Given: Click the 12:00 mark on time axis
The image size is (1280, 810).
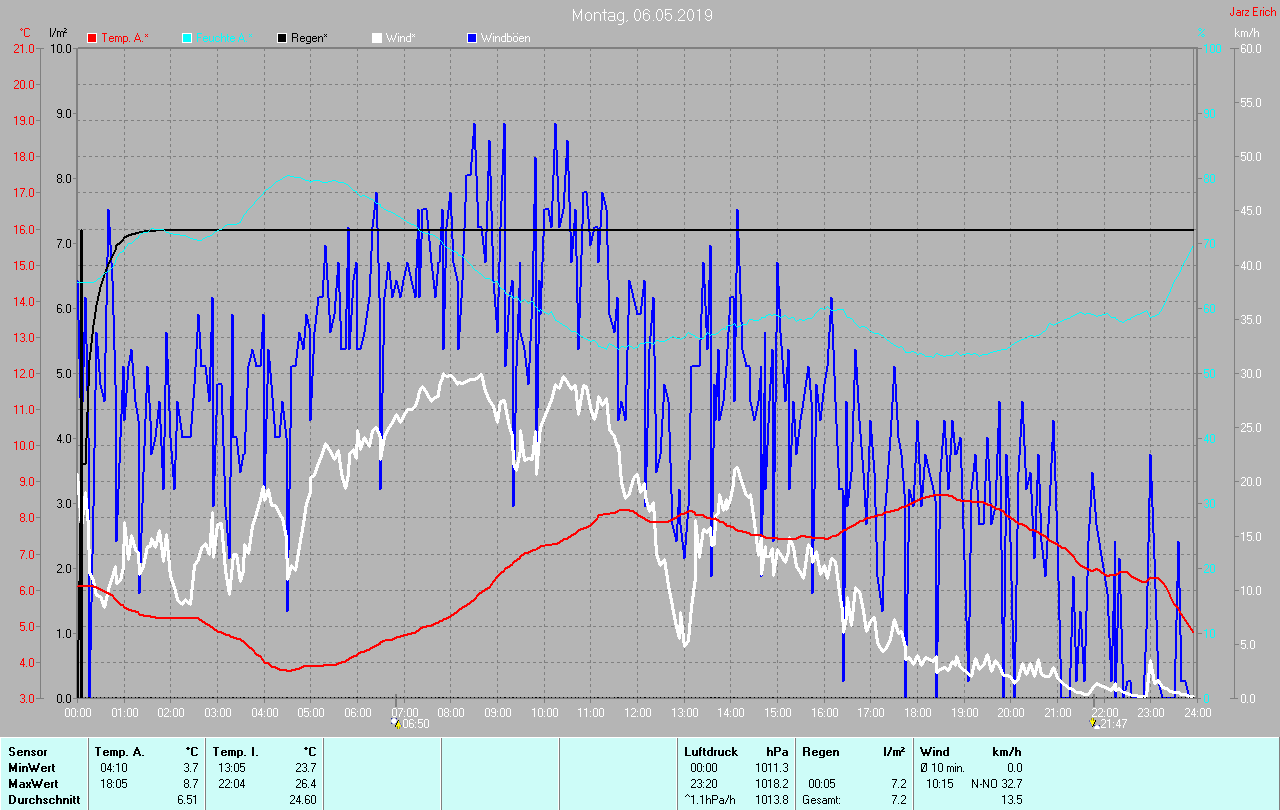Looking at the screenshot, I should point(638,713).
